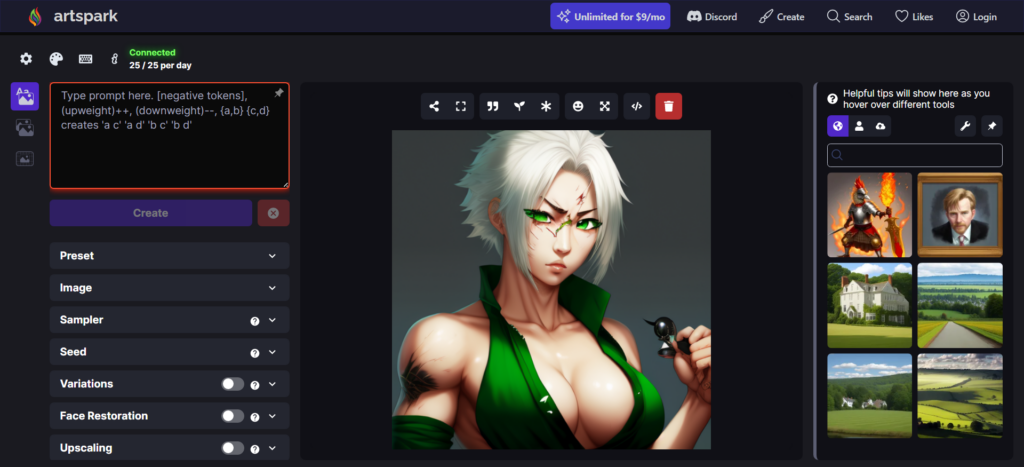1024x467 pixels.
Task: Open the color palette theme icon
Action: 56,59
